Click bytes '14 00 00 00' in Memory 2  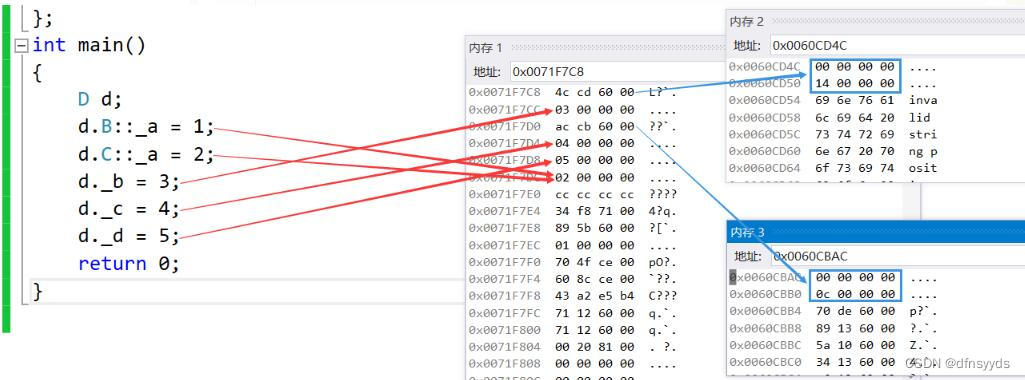point(855,83)
